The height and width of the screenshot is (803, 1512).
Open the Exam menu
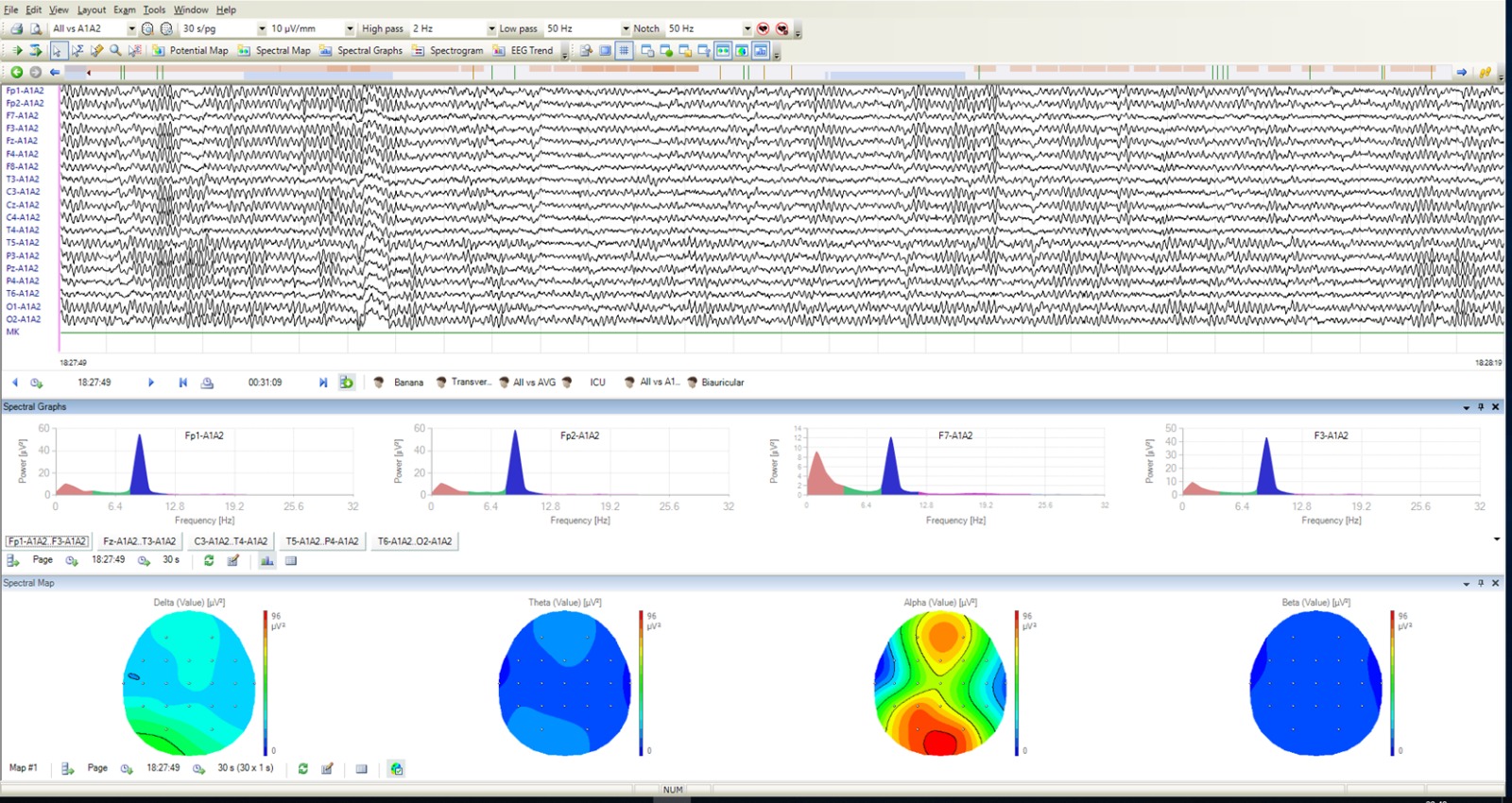click(125, 9)
